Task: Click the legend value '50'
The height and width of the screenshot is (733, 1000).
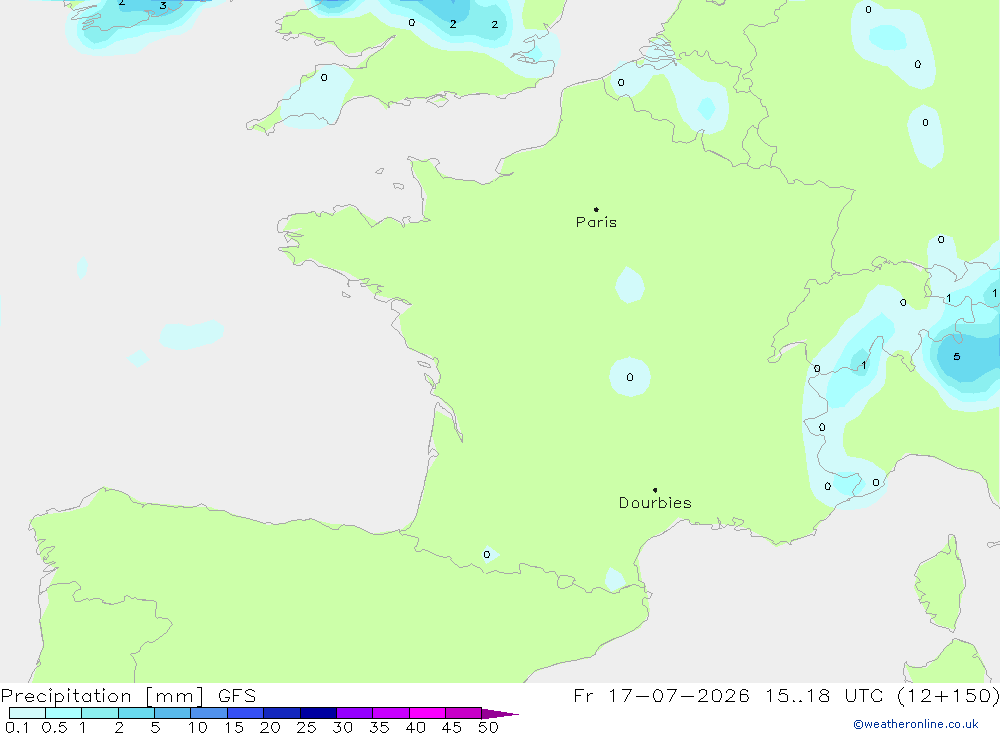Action: [488, 727]
